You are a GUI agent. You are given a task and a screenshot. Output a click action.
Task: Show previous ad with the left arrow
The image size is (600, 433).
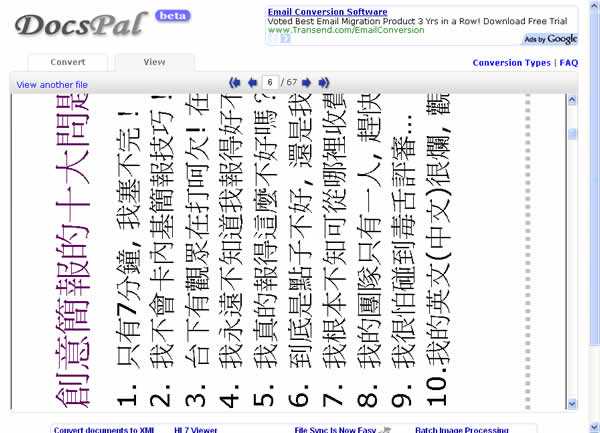point(274,38)
